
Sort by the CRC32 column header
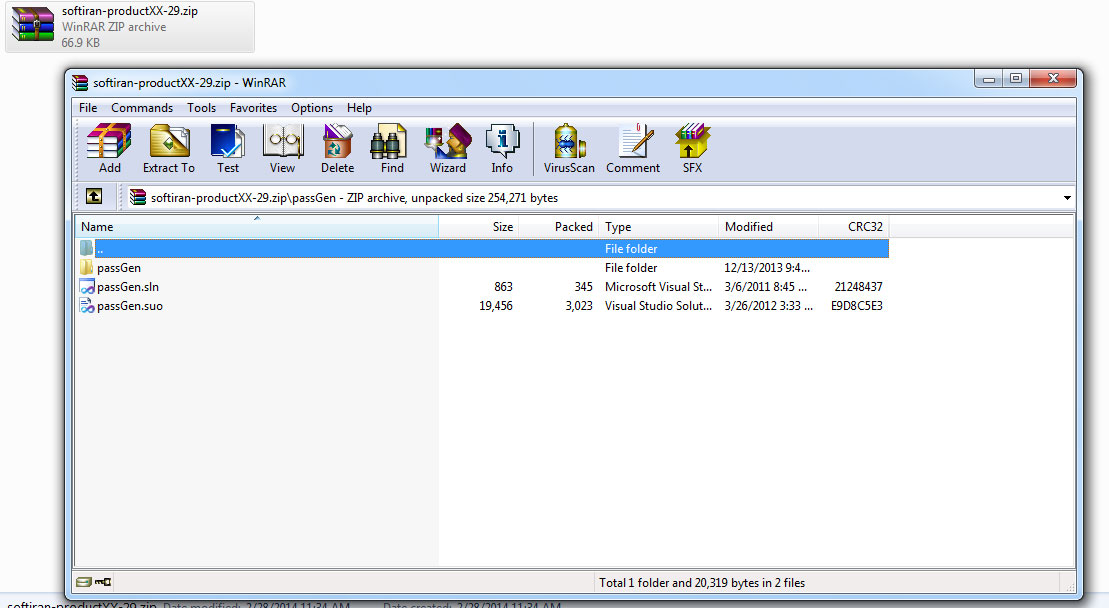coord(854,226)
